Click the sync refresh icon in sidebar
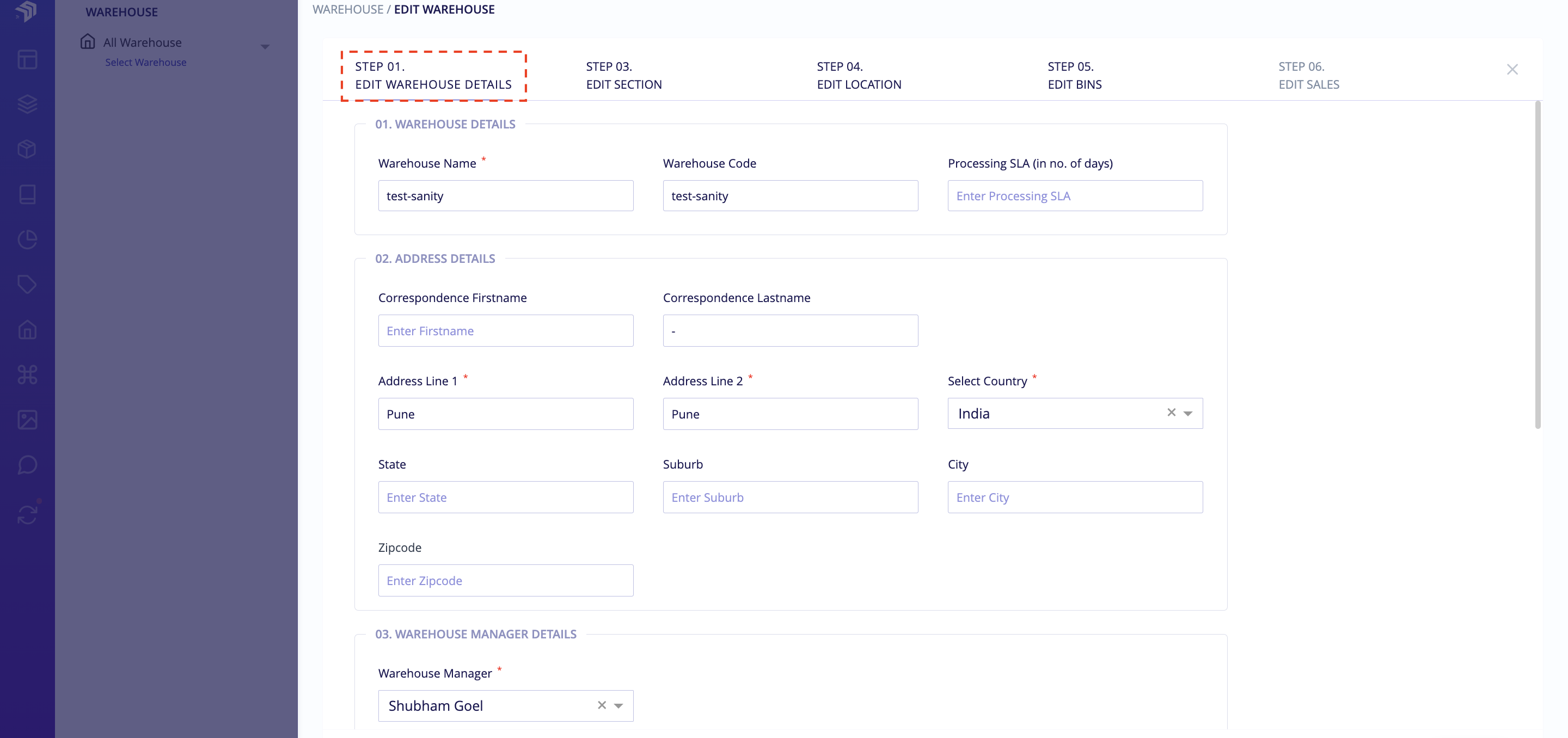This screenshot has width=1568, height=738. (x=27, y=514)
